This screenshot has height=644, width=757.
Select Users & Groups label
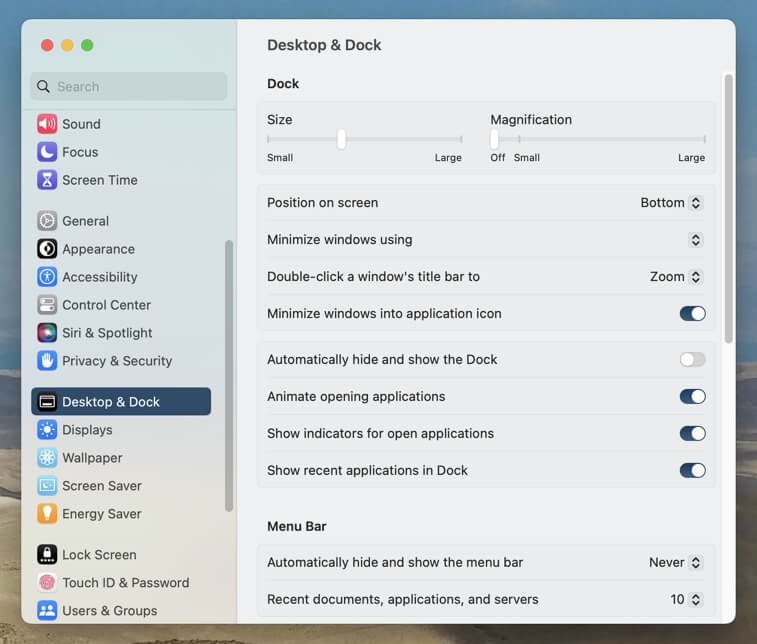[x=110, y=611]
